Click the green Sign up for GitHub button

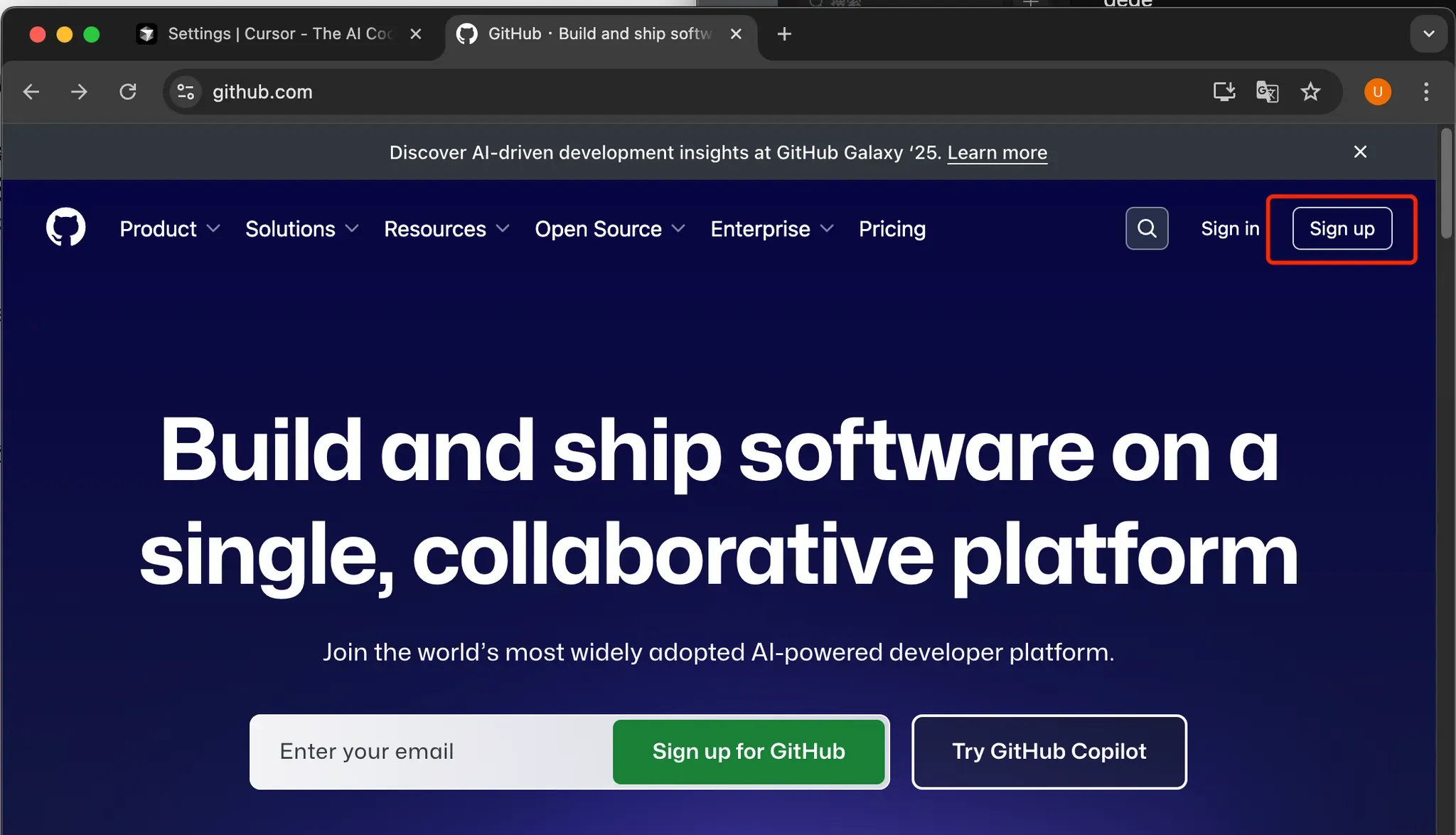(749, 751)
